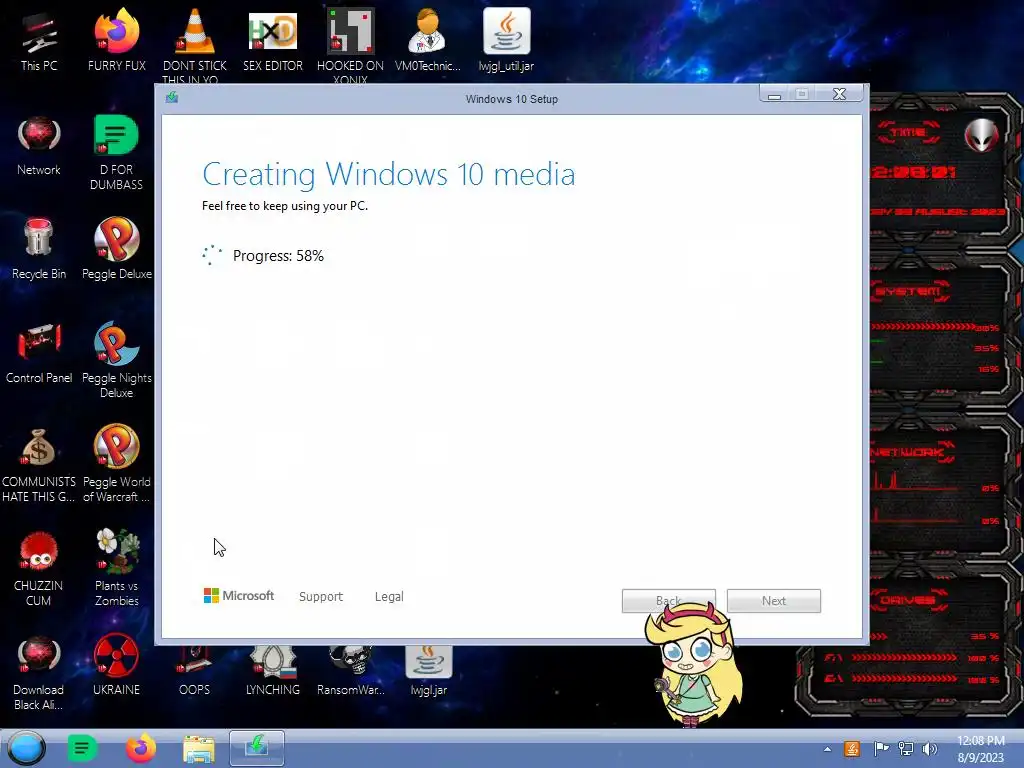This screenshot has width=1024, height=768.
Task: Click the Progress: 58% text
Action: pos(278,255)
